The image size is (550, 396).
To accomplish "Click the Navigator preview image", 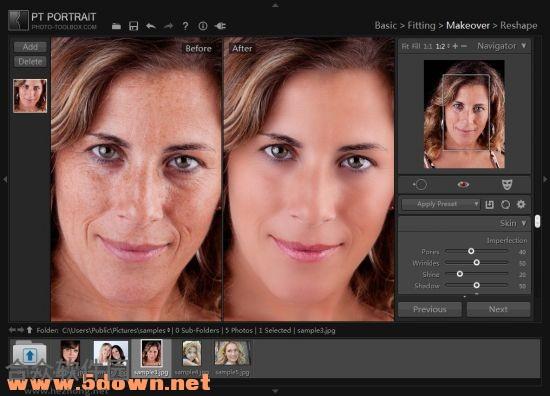I will click(464, 114).
